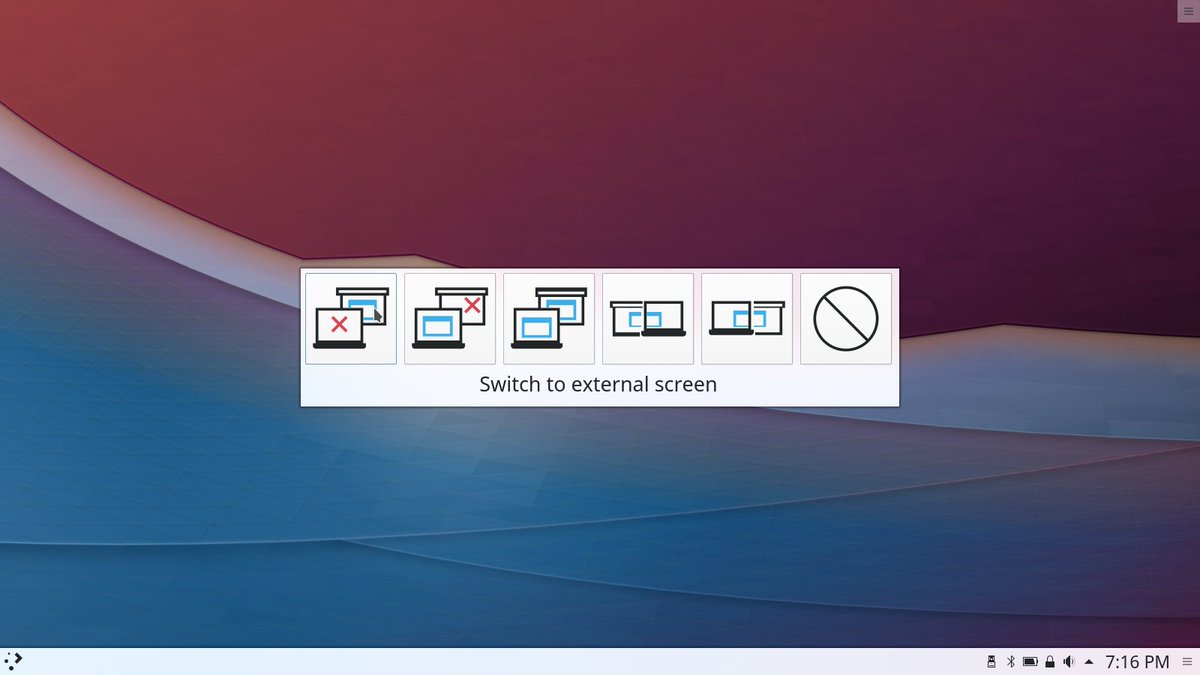Open panel options via bottom-right hamburger
Image resolution: width=1200 pixels, height=675 pixels.
tap(1188, 661)
